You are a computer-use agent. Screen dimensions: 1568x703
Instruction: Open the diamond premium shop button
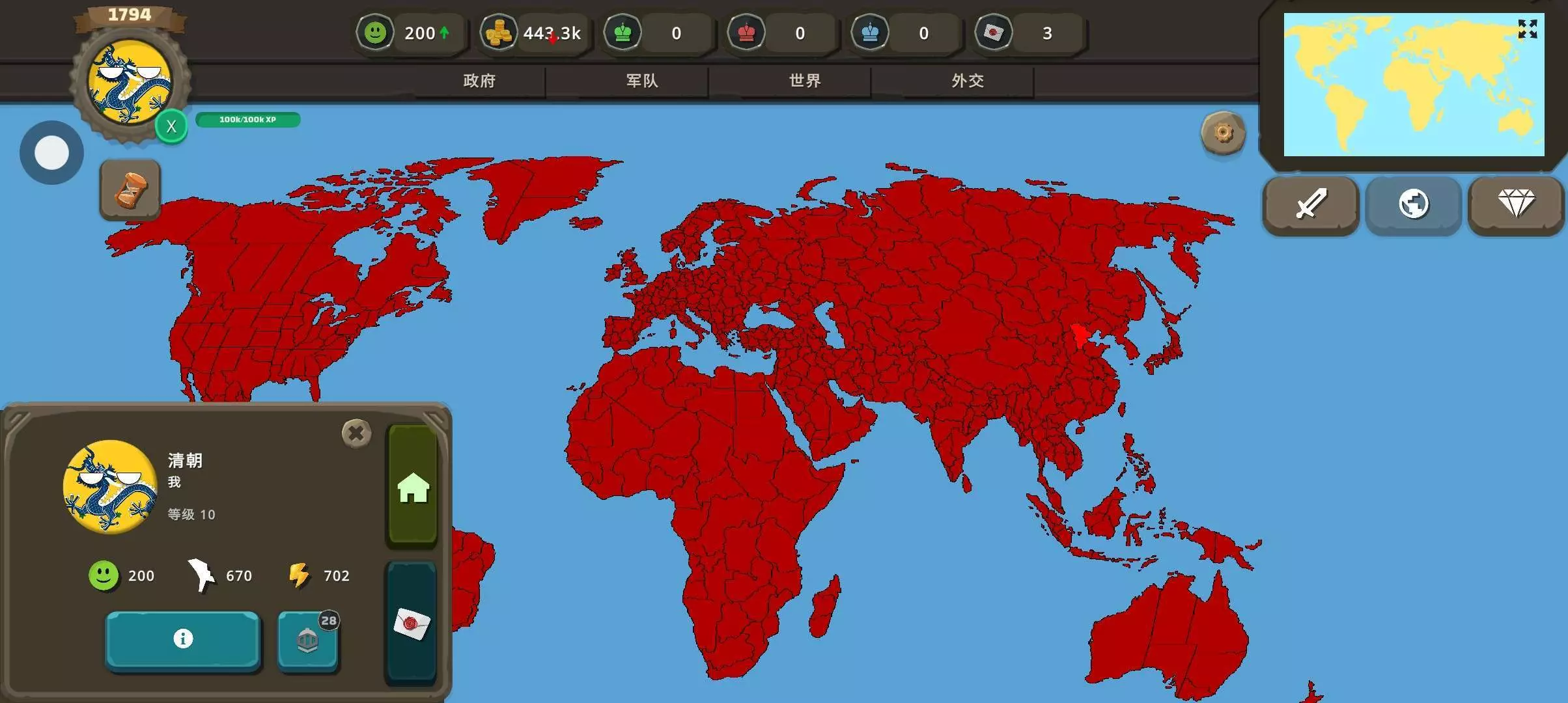click(x=1516, y=204)
